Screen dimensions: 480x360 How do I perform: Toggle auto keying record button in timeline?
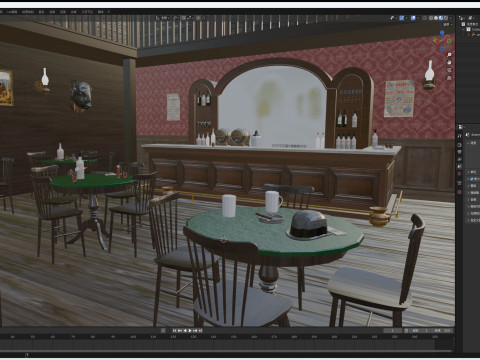163,330
